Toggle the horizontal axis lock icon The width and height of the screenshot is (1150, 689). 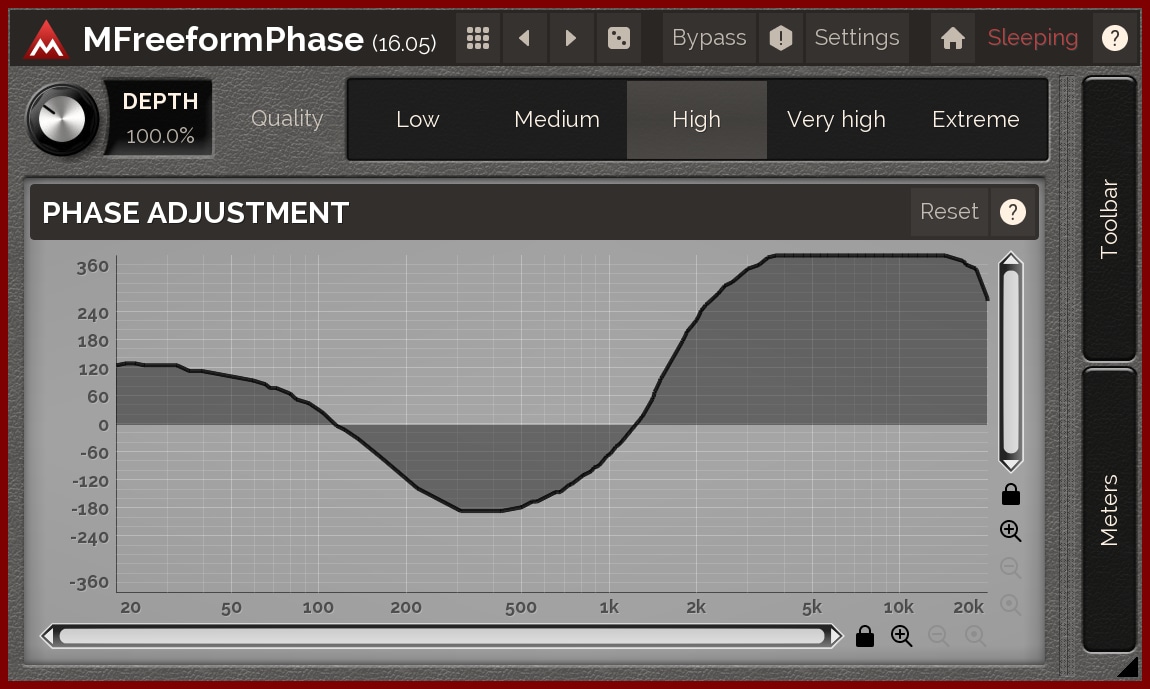click(865, 636)
